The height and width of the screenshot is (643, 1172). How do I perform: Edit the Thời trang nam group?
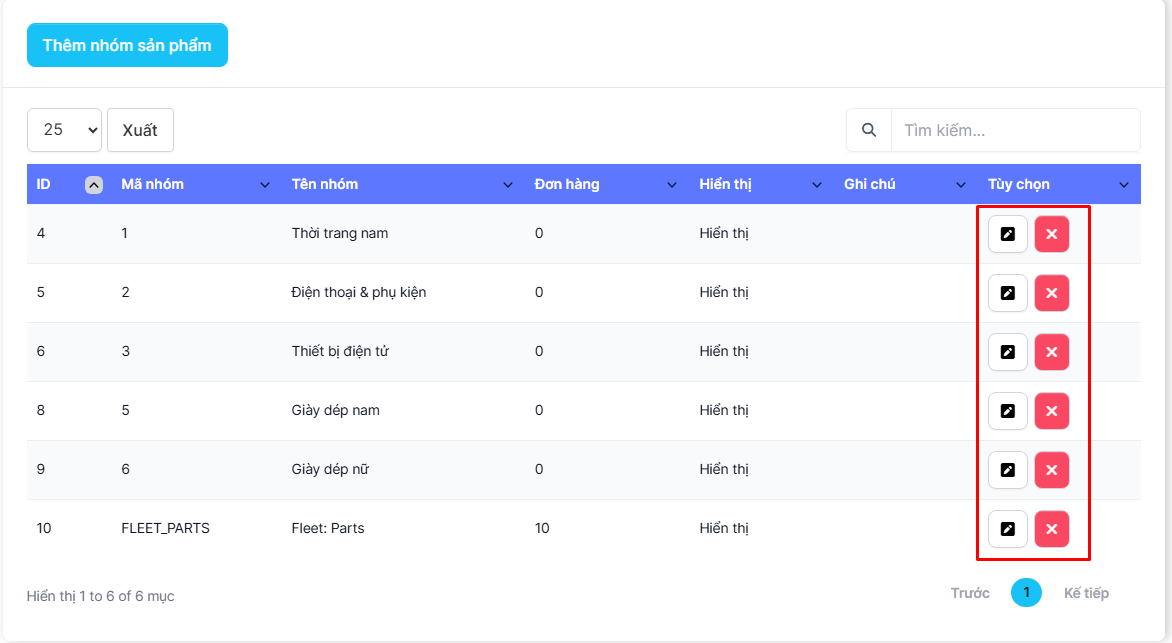[1007, 234]
